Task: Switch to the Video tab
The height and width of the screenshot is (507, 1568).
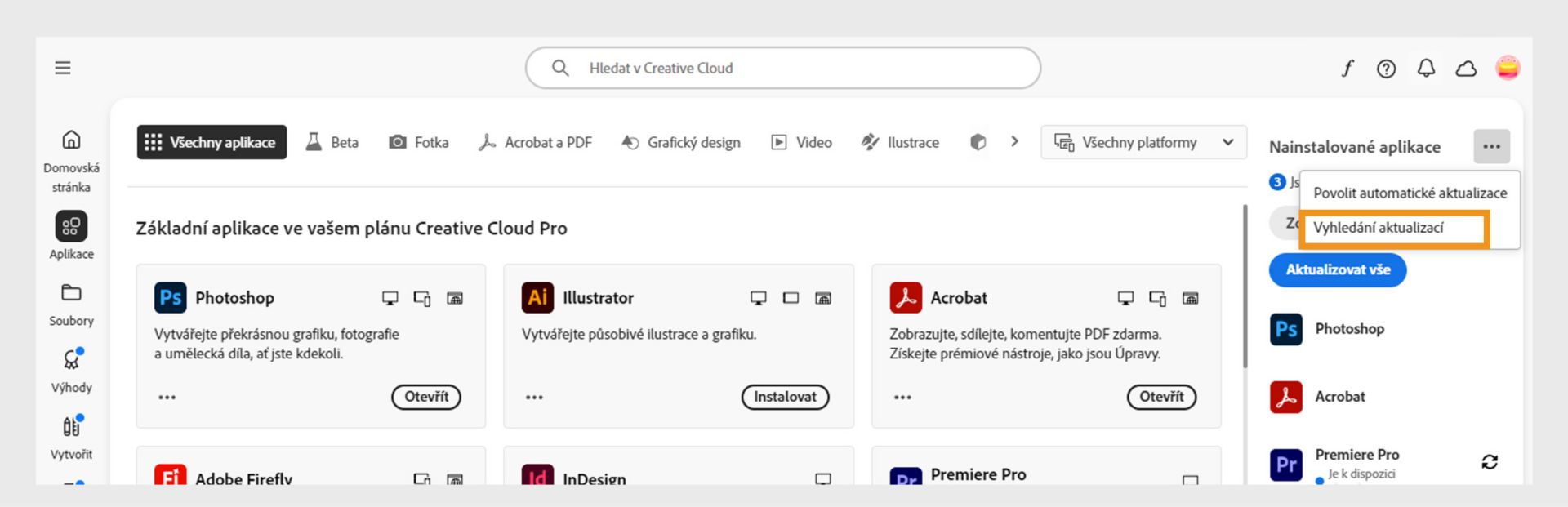Action: point(802,142)
